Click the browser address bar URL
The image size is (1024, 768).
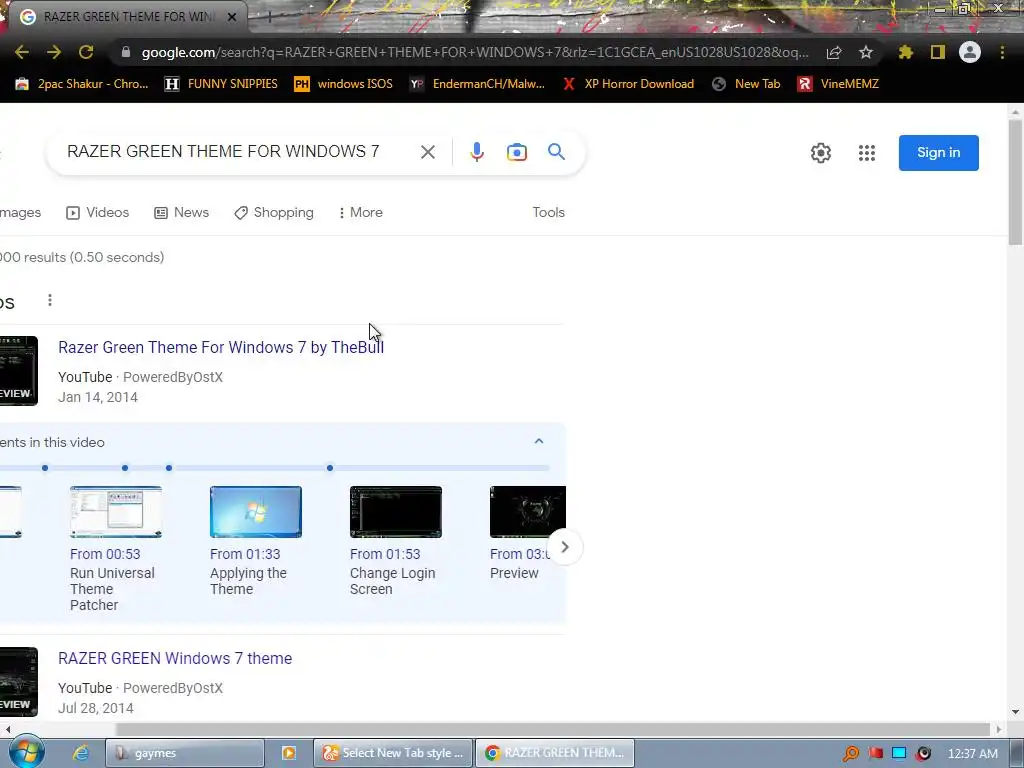(475, 52)
